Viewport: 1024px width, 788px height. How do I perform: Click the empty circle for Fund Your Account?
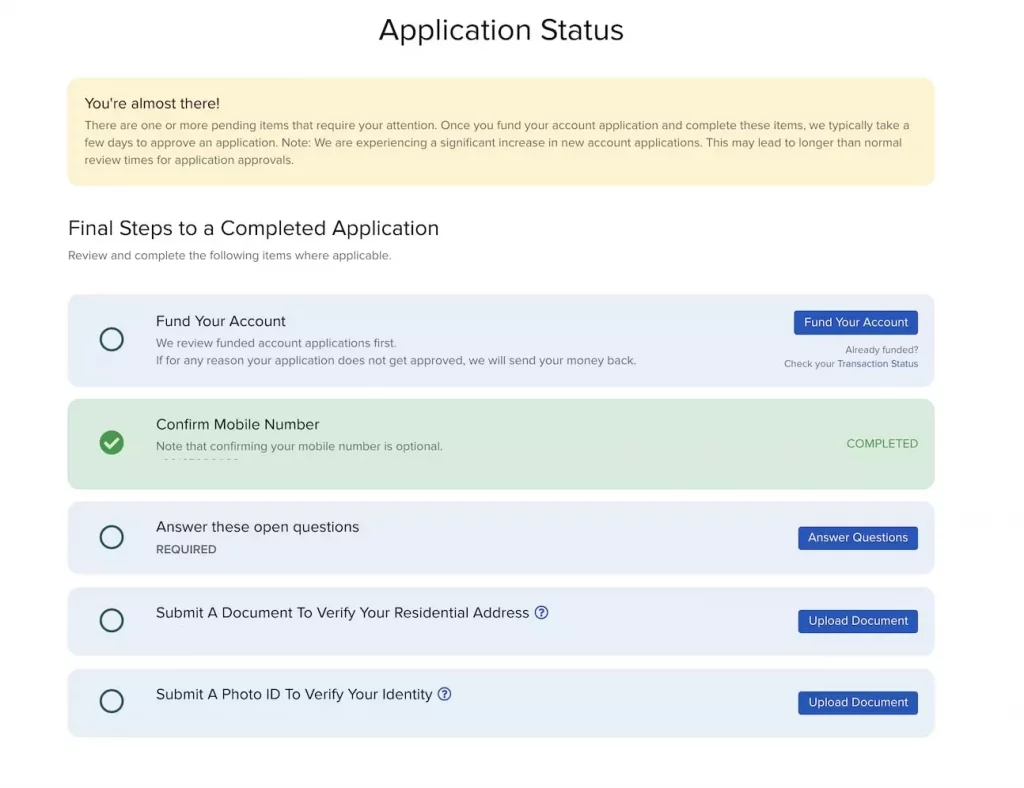(112, 340)
